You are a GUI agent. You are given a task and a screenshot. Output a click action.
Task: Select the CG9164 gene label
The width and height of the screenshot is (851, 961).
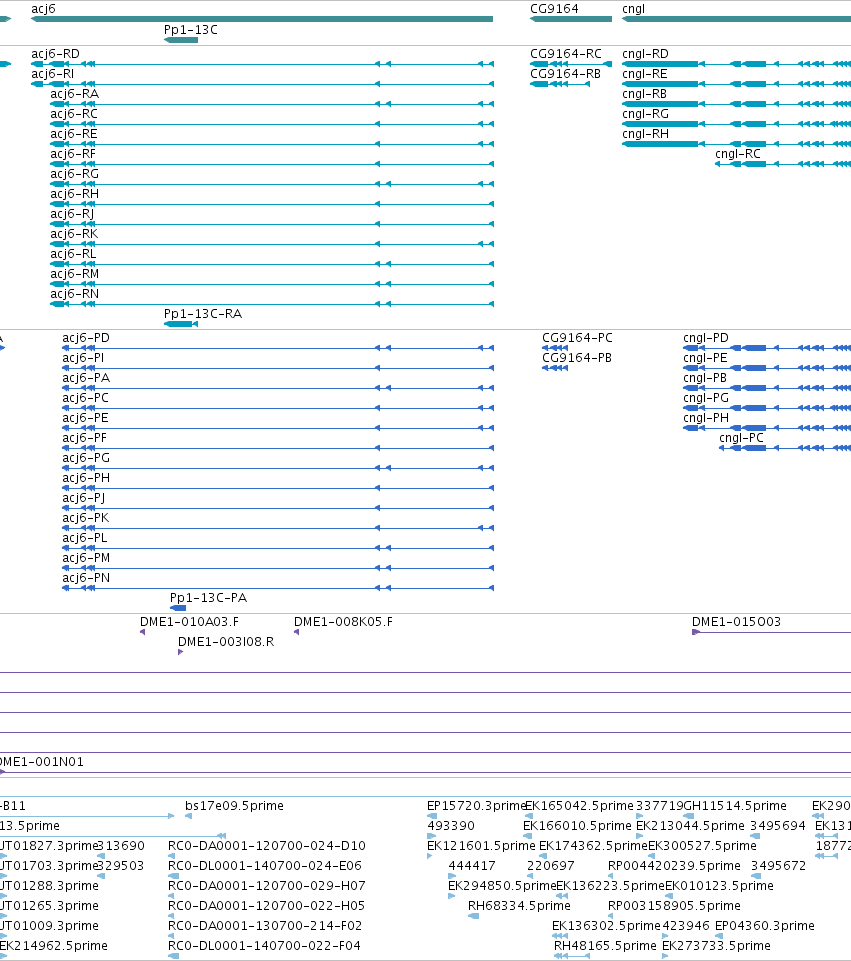pyautogui.click(x=554, y=9)
